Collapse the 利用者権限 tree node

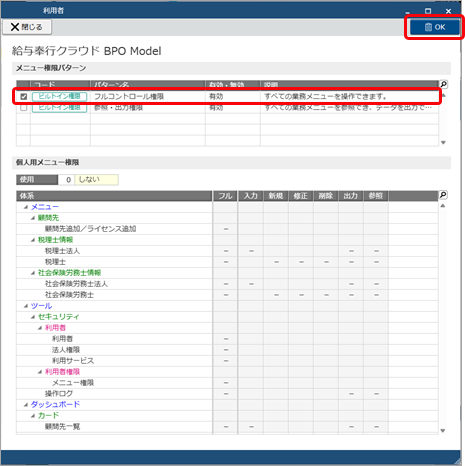40,372
